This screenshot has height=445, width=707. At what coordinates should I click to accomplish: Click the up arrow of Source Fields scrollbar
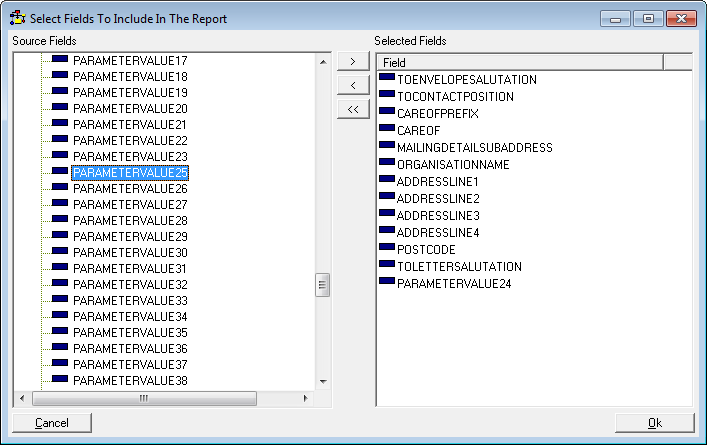[x=323, y=62]
